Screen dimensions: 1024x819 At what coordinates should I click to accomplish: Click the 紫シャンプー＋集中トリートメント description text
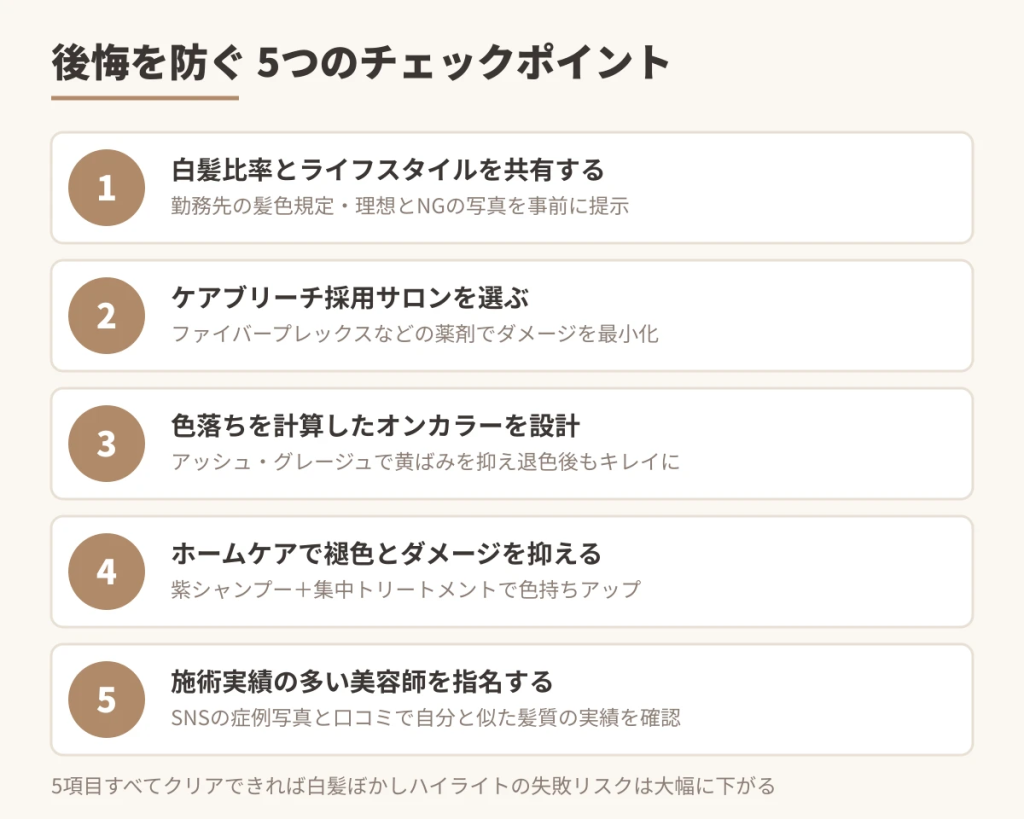pos(406,589)
